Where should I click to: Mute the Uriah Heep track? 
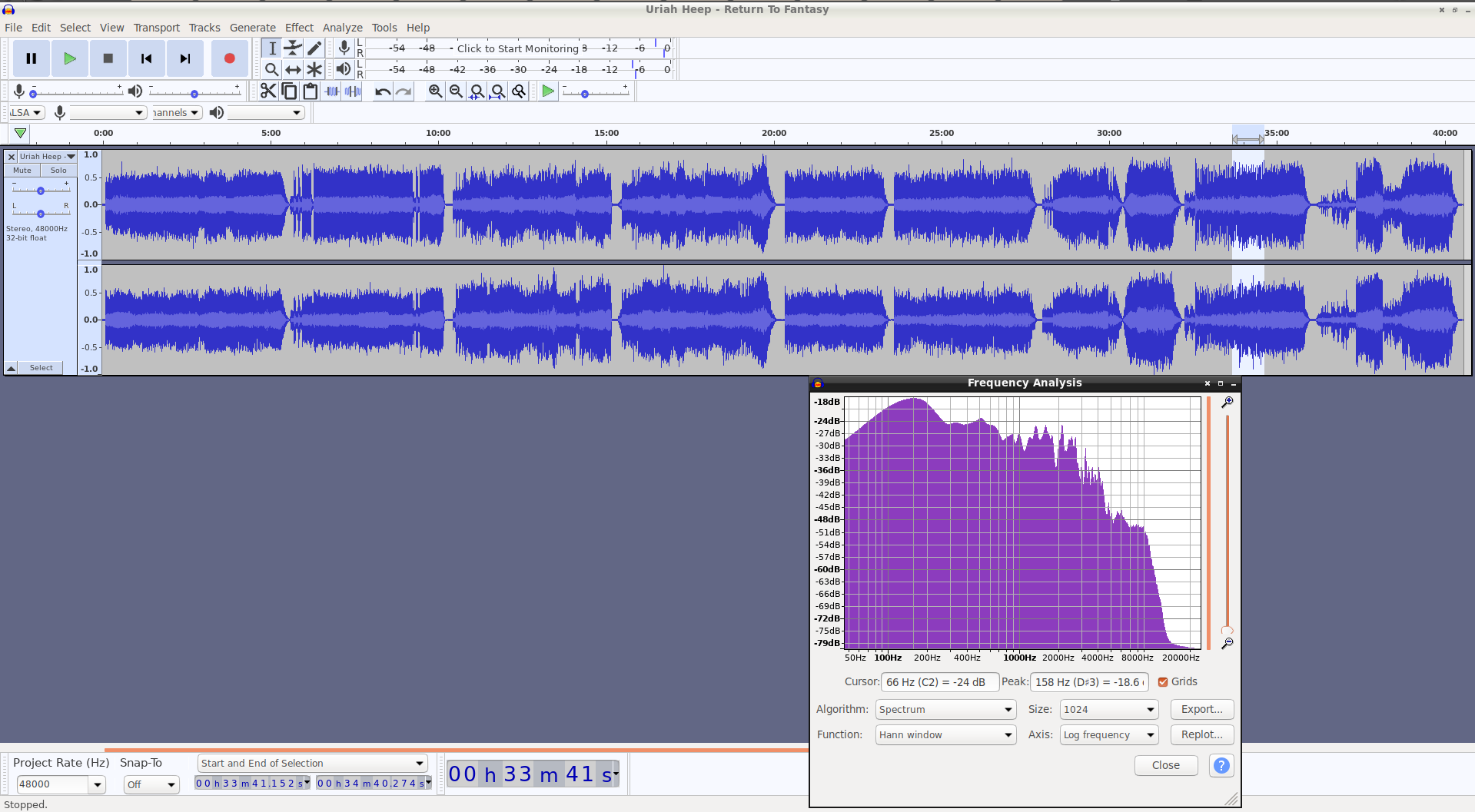pos(22,171)
